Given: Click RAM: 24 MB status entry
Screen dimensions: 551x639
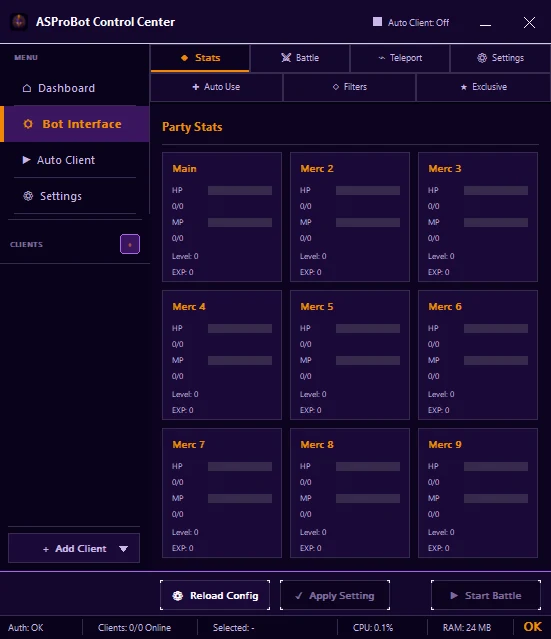Looking at the screenshot, I should tap(467, 628).
